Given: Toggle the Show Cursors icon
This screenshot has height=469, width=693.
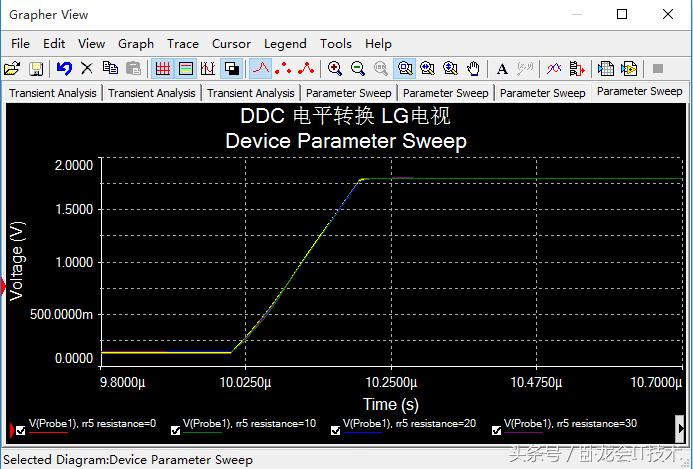Looking at the screenshot, I should [208, 69].
